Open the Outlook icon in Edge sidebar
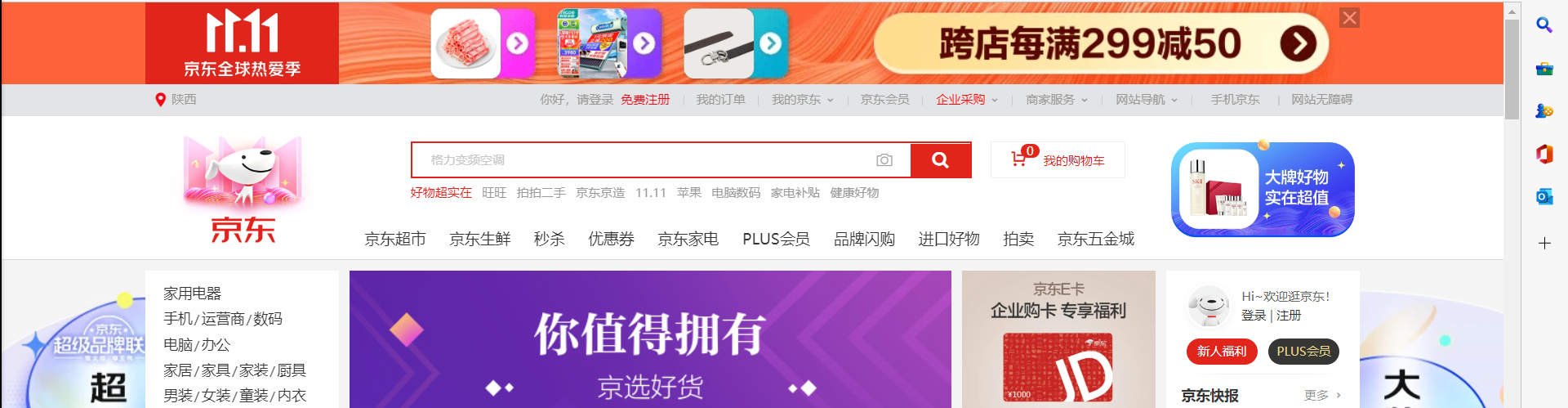Viewport: 1568px width, 408px height. 1543,196
